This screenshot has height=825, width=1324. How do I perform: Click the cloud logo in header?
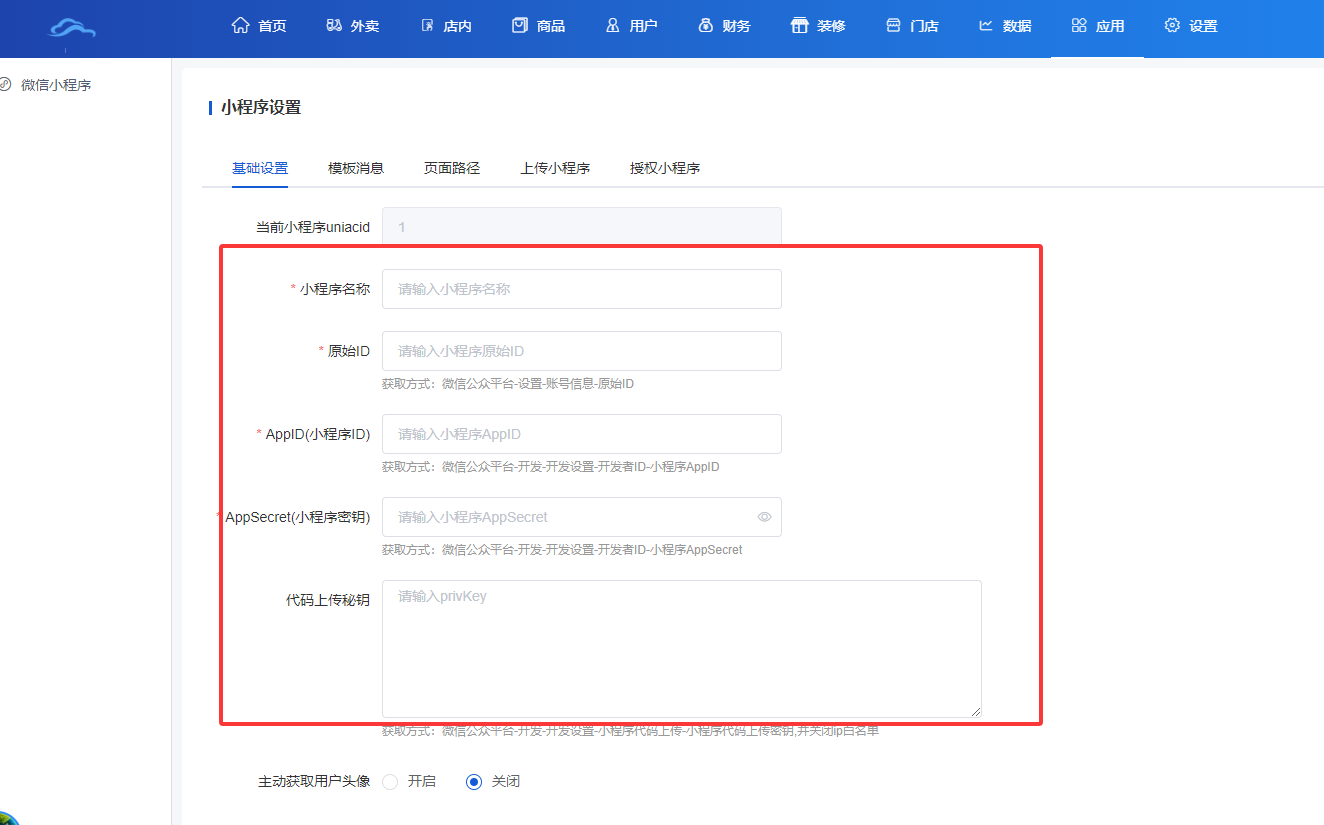point(73,28)
